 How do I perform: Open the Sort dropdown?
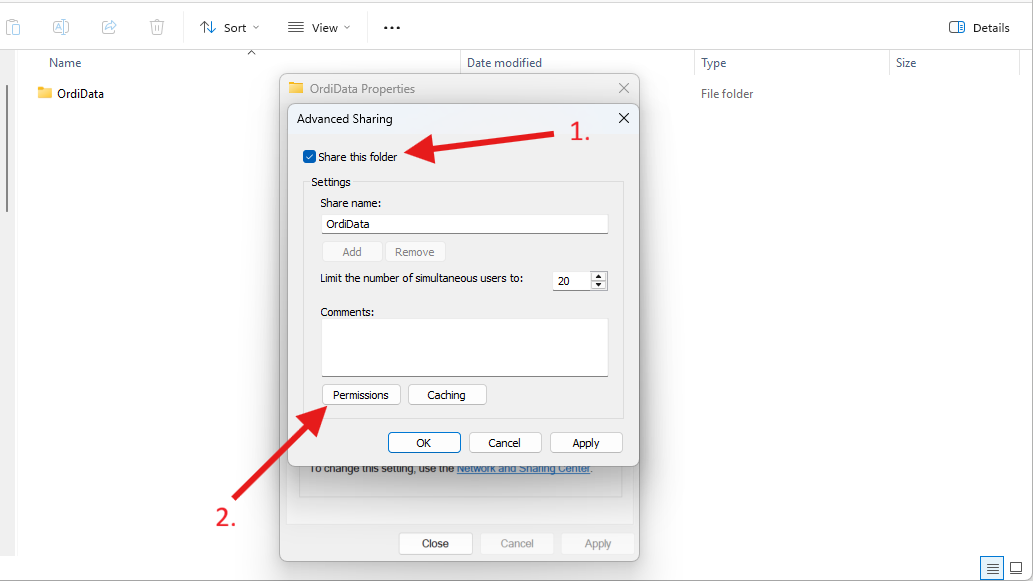tap(229, 28)
